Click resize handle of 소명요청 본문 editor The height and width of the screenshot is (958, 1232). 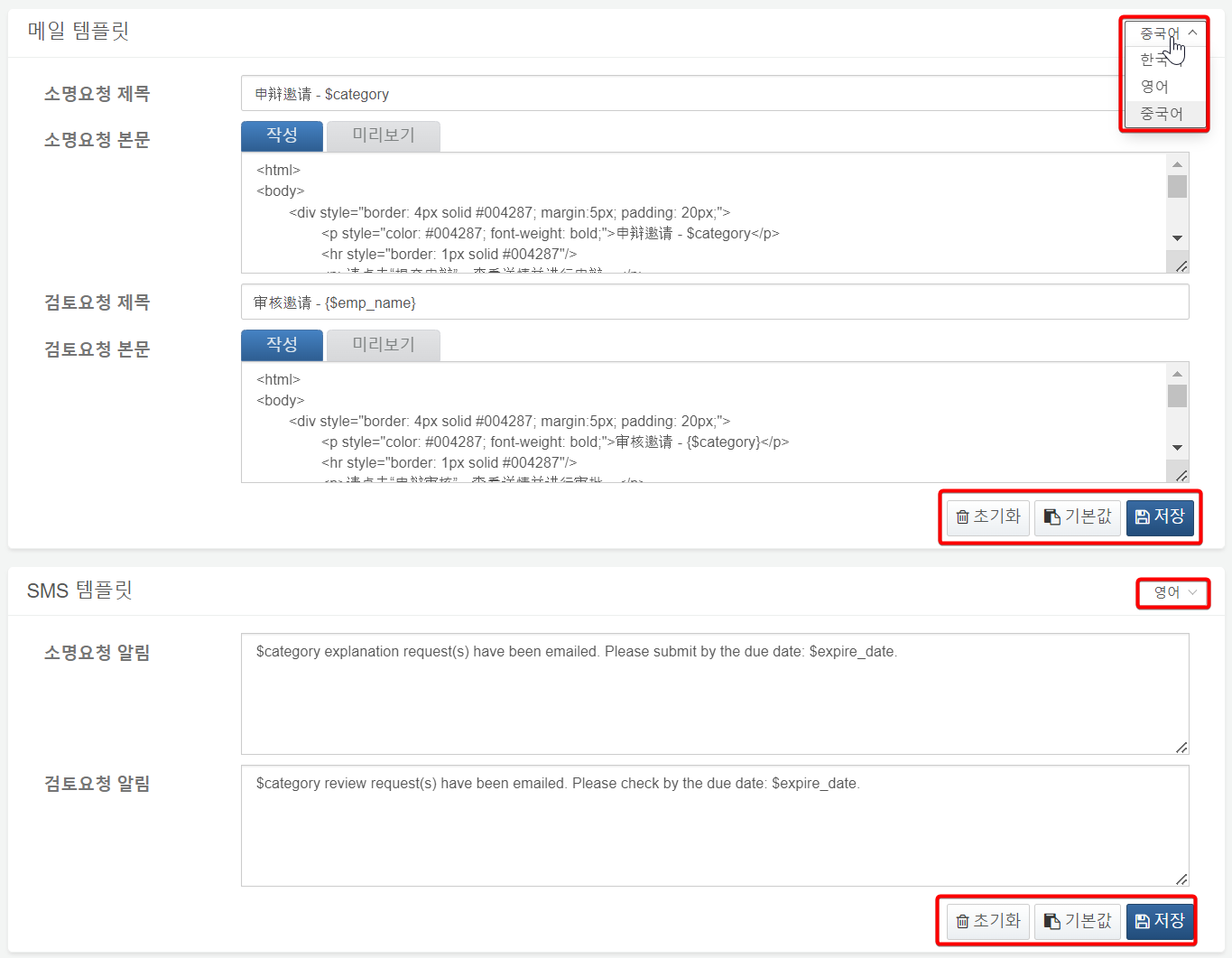click(x=1181, y=265)
